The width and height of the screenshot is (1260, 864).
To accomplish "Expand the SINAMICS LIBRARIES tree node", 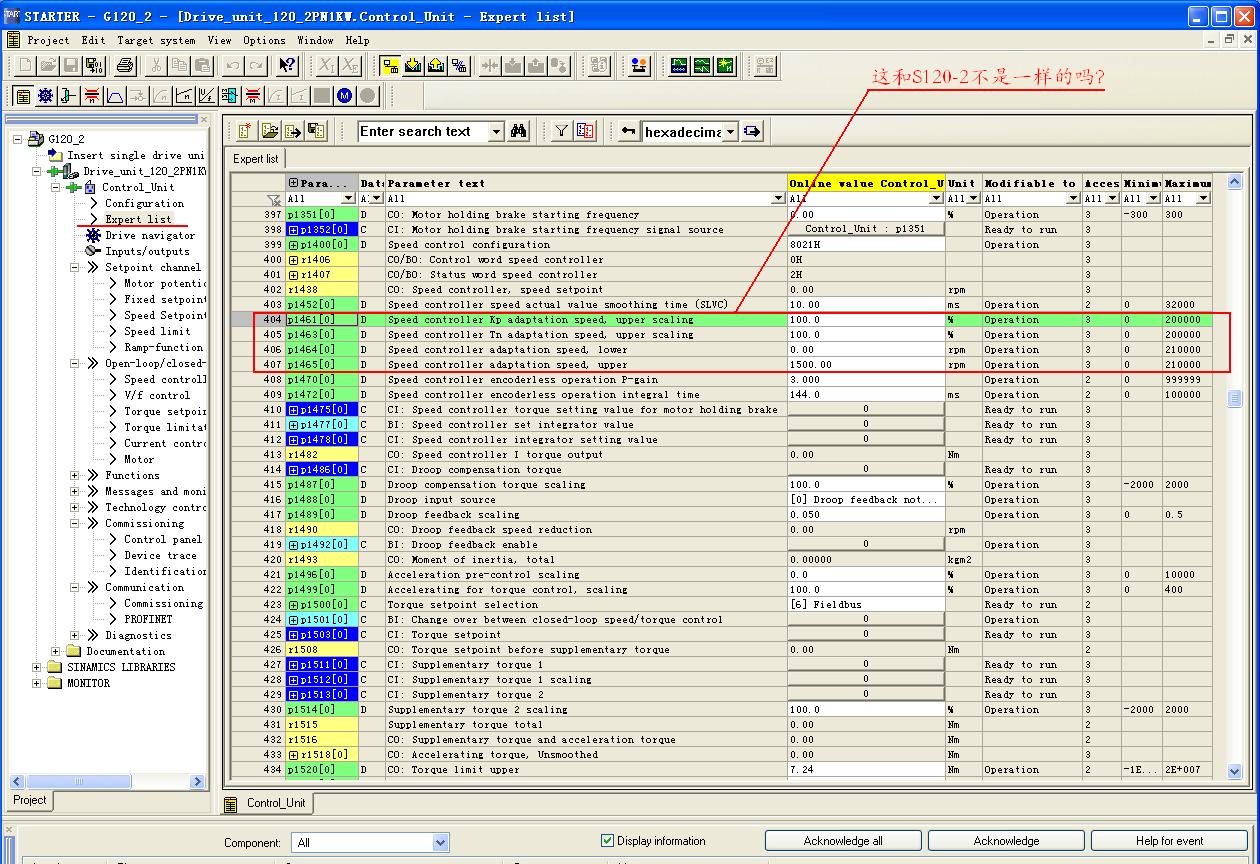I will coord(37,667).
